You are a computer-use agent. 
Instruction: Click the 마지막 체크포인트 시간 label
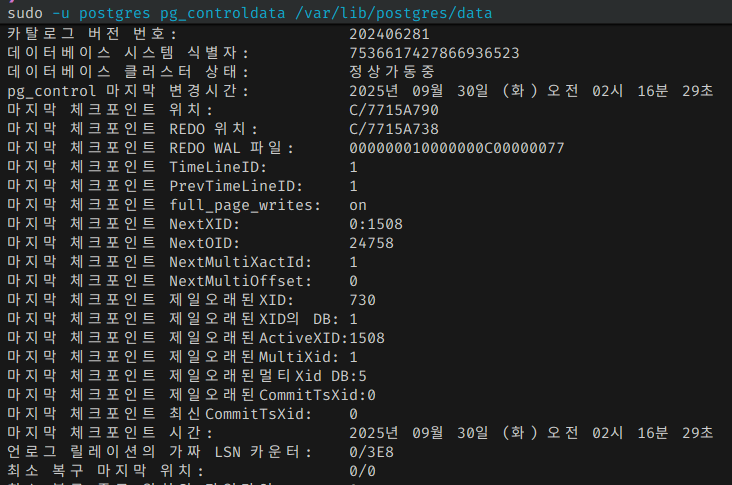tap(110, 433)
